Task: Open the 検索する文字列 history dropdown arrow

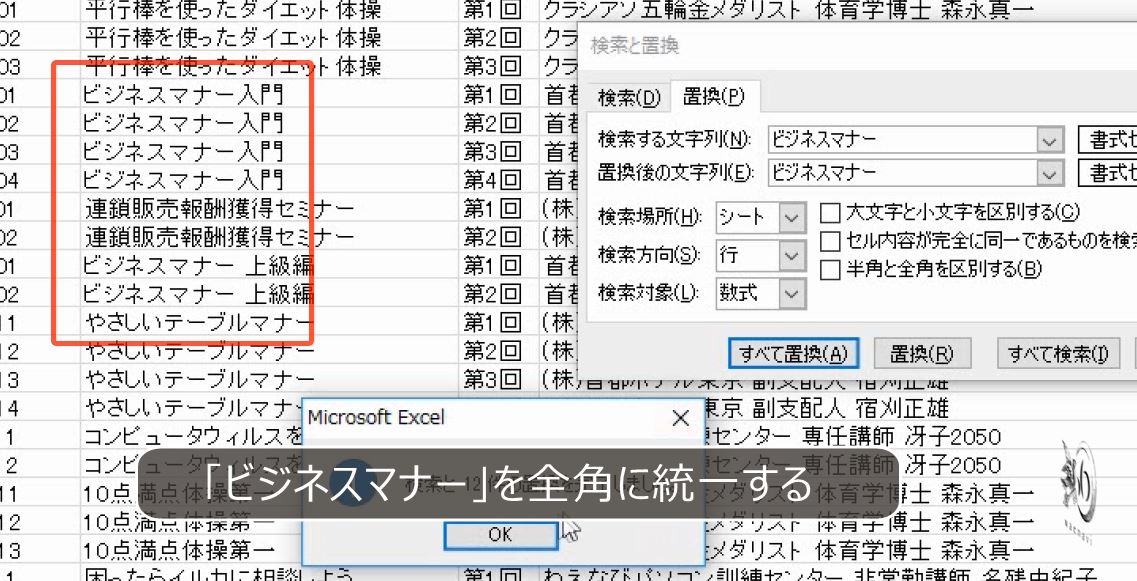Action: point(1050,140)
